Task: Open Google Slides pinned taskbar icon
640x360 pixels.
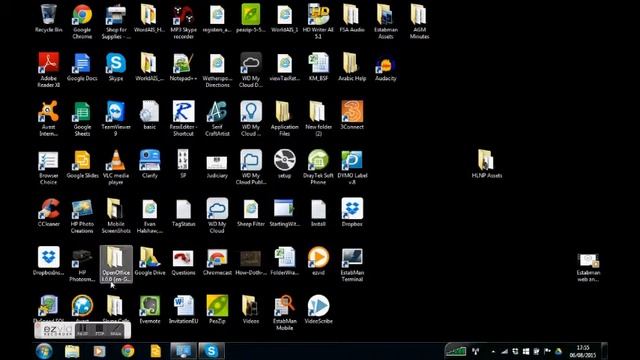Action: [x=156, y=351]
